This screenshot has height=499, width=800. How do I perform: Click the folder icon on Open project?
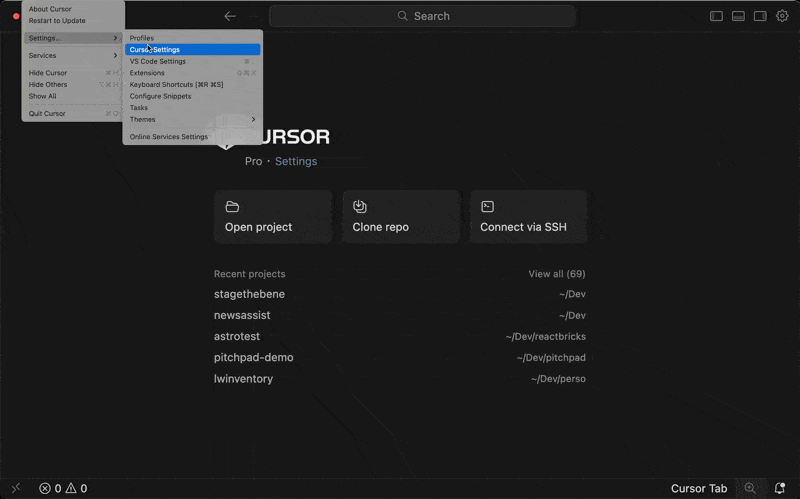click(232, 207)
